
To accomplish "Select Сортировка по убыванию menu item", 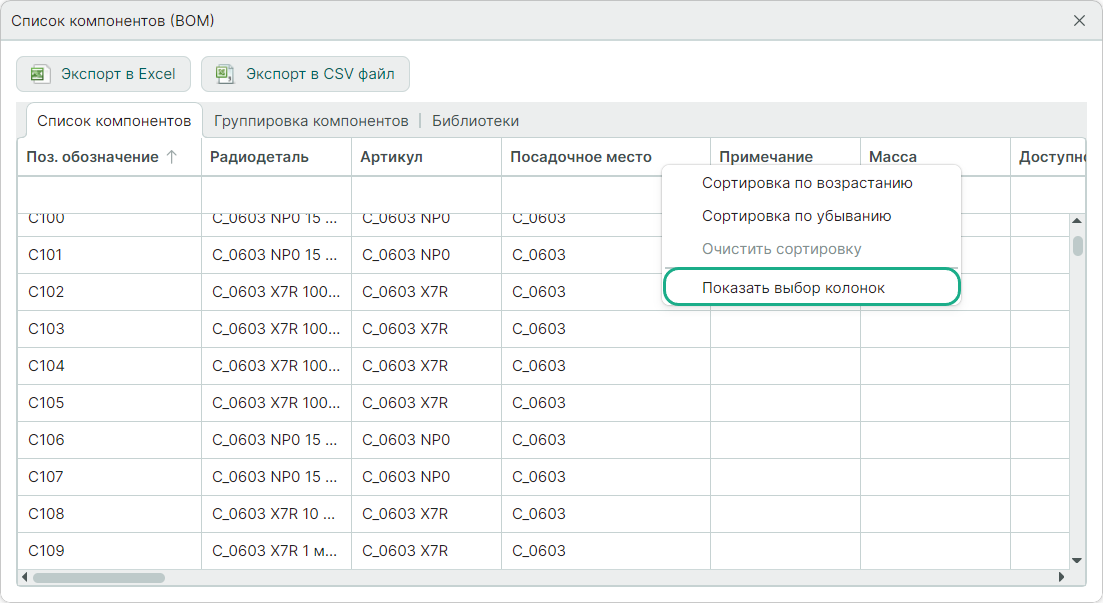I will (x=796, y=216).
